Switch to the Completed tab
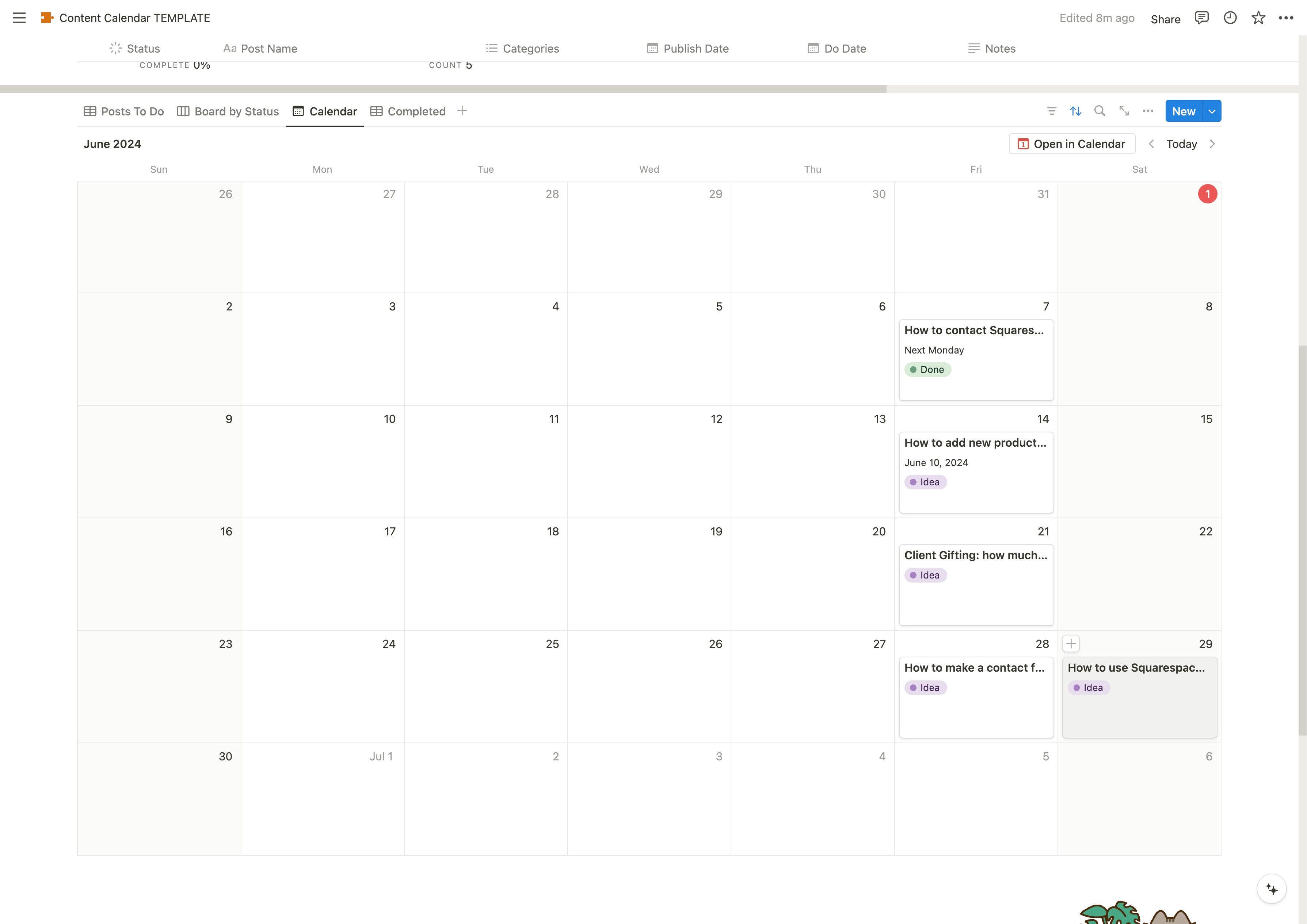Screen dimensions: 1307x924 [408, 112]
